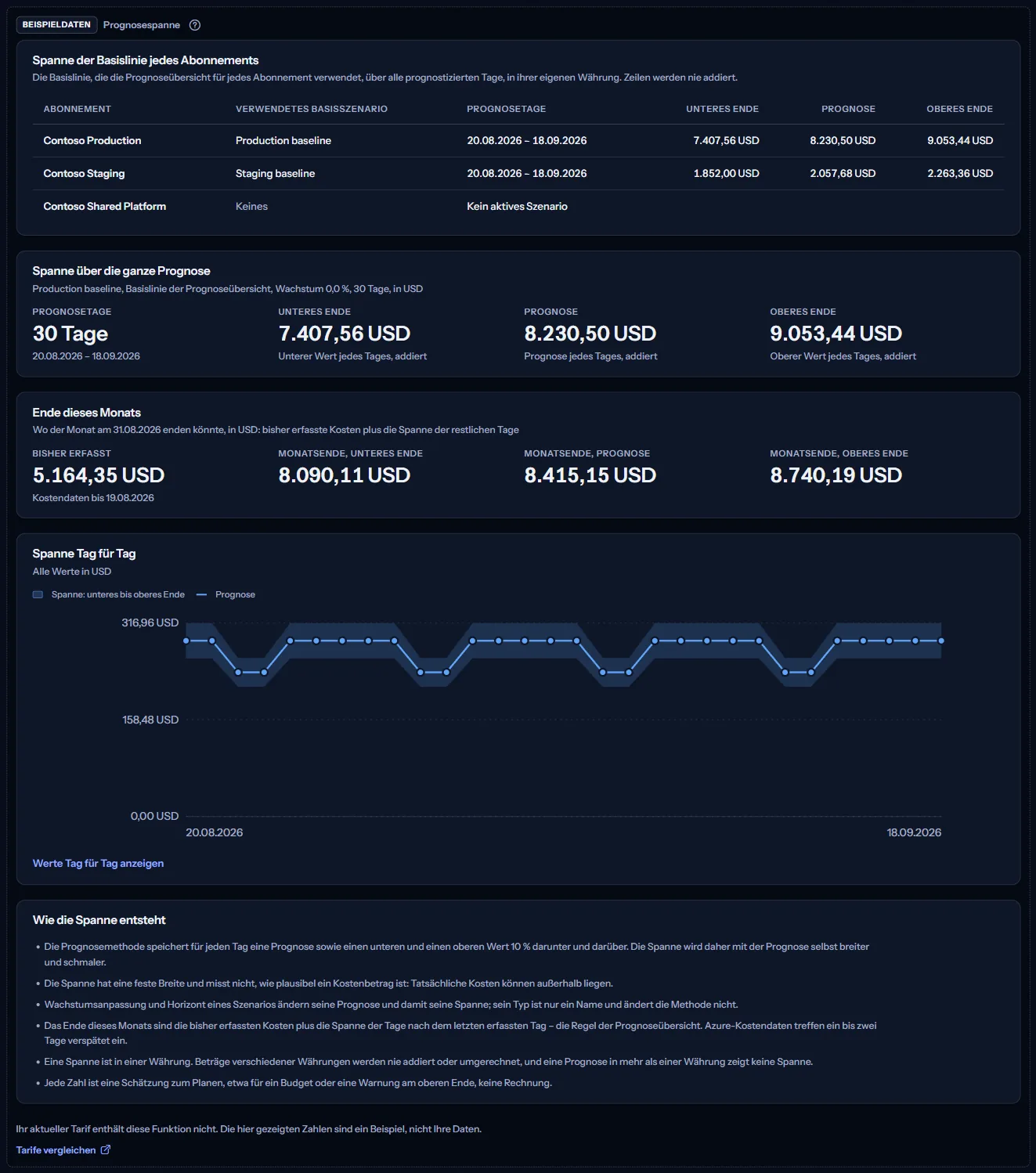Click the Keines scenario cell
The height and width of the screenshot is (1173, 1036).
pyautogui.click(x=251, y=207)
